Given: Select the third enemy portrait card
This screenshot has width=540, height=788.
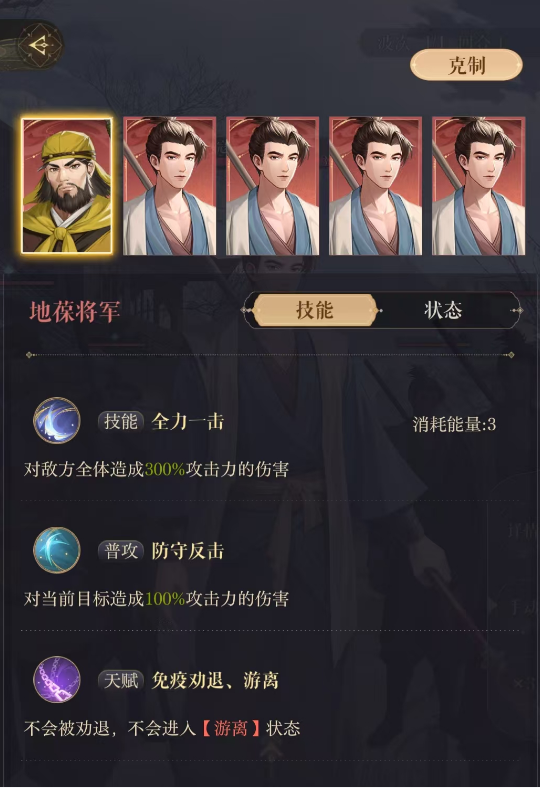Looking at the screenshot, I should pos(273,185).
